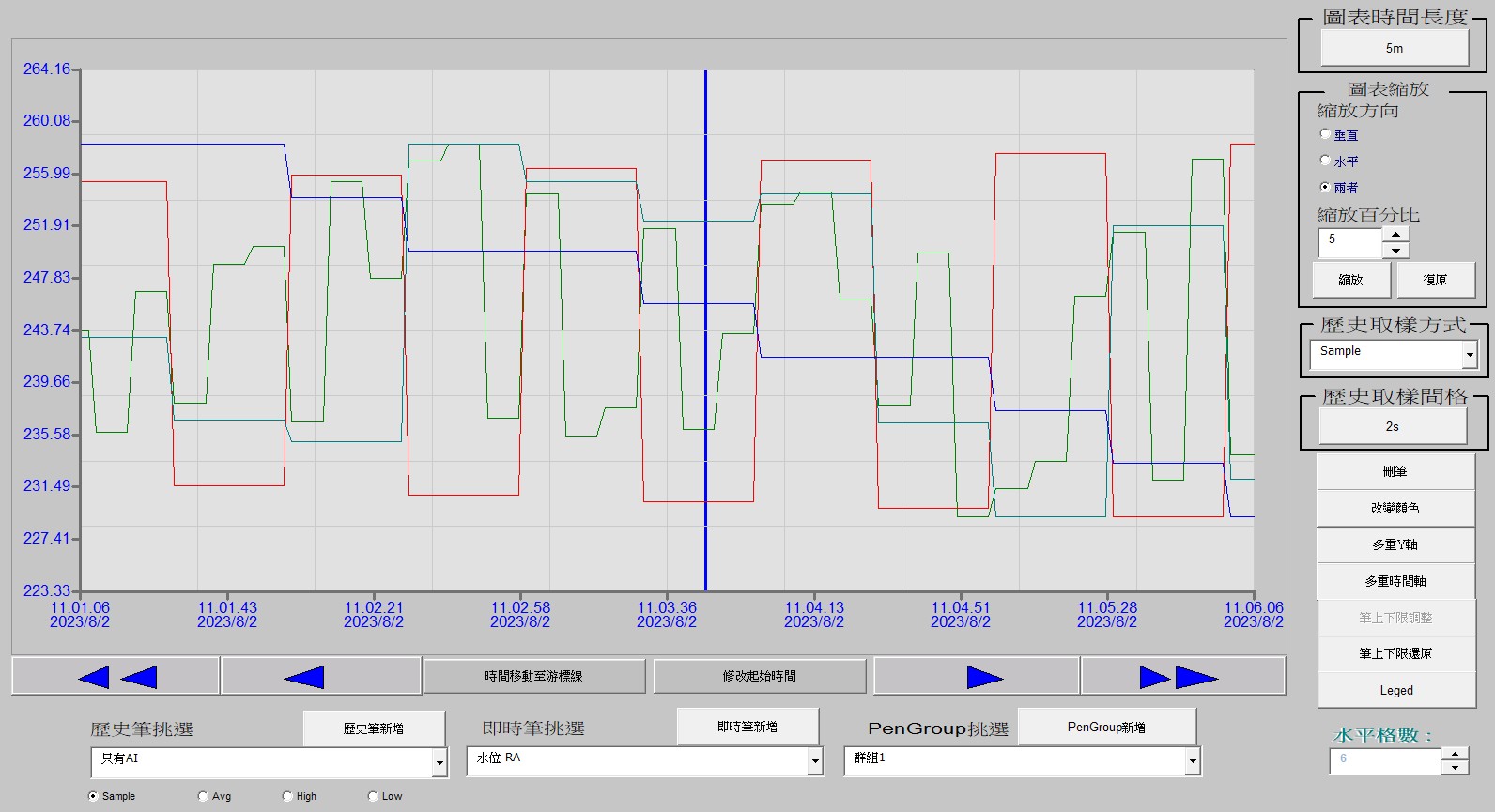
Task: Click the 修改起始時間 button
Action: click(x=760, y=676)
